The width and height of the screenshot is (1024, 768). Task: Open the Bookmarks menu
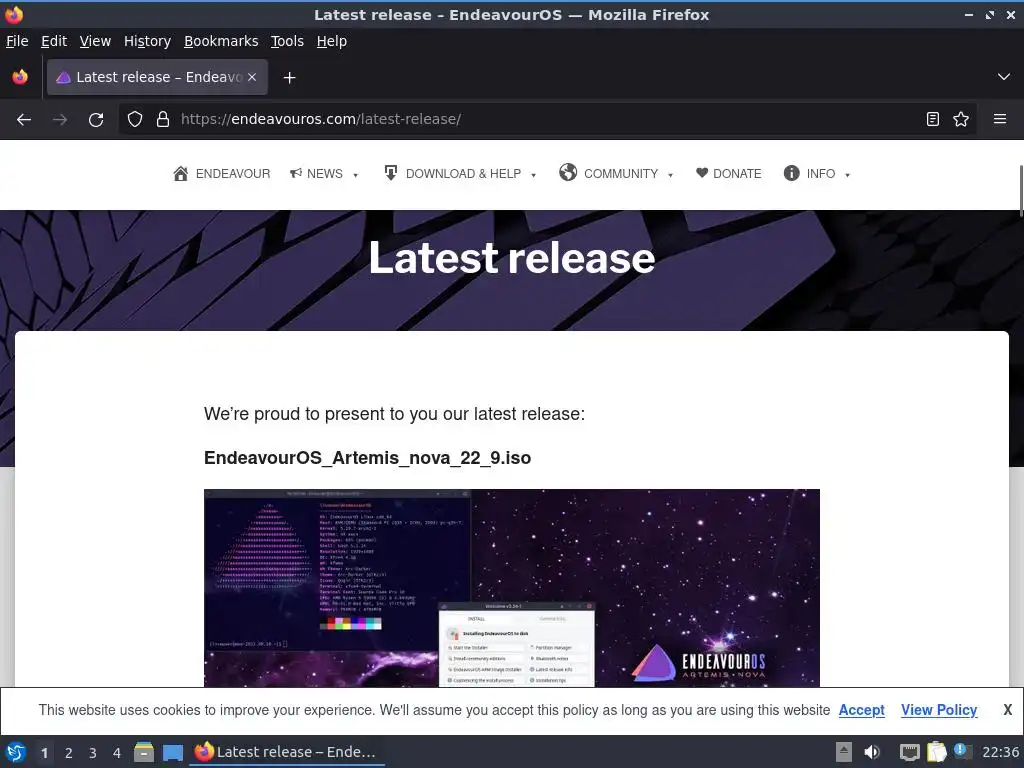[221, 41]
